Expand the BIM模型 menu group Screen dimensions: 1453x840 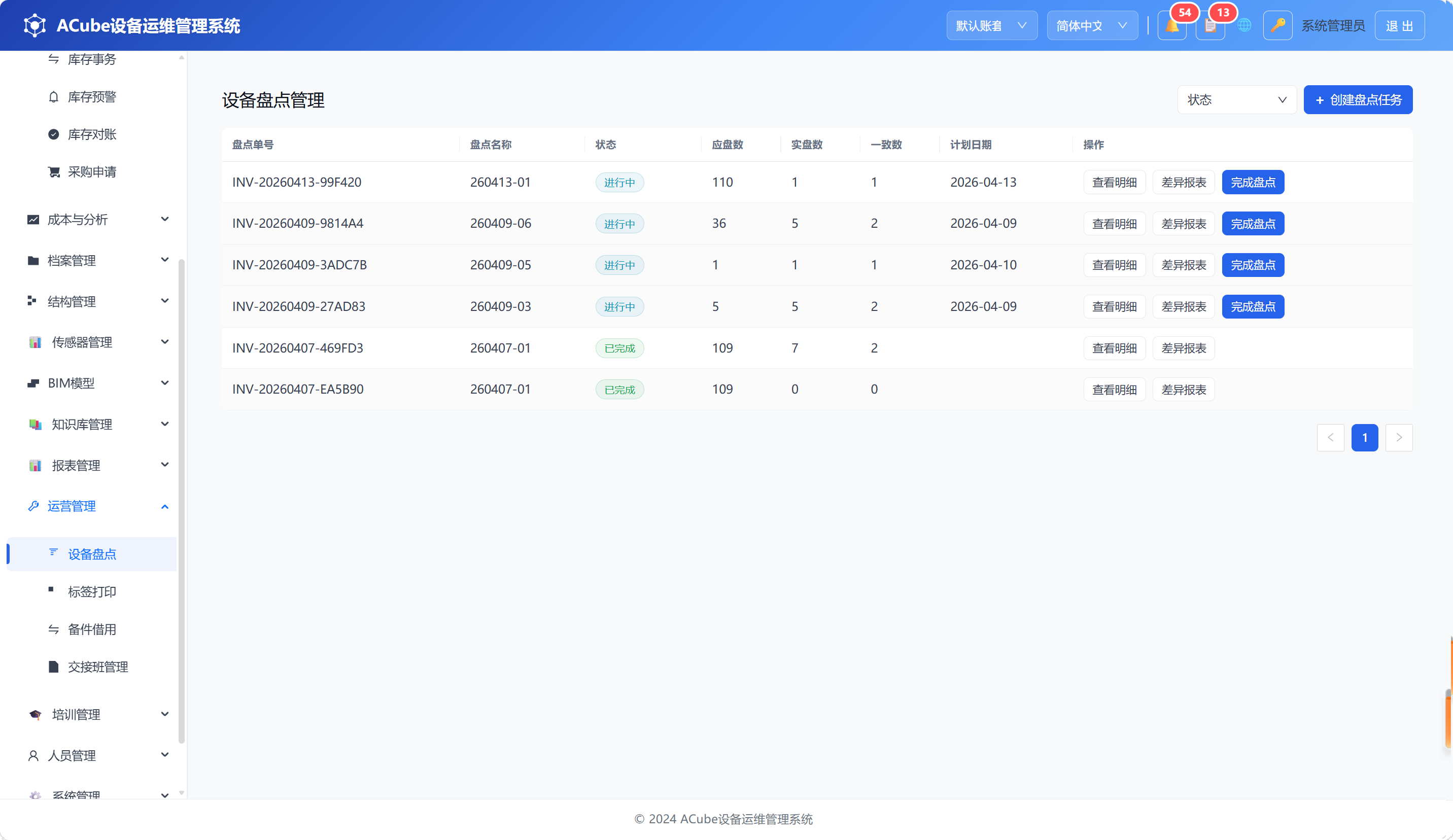pos(98,383)
